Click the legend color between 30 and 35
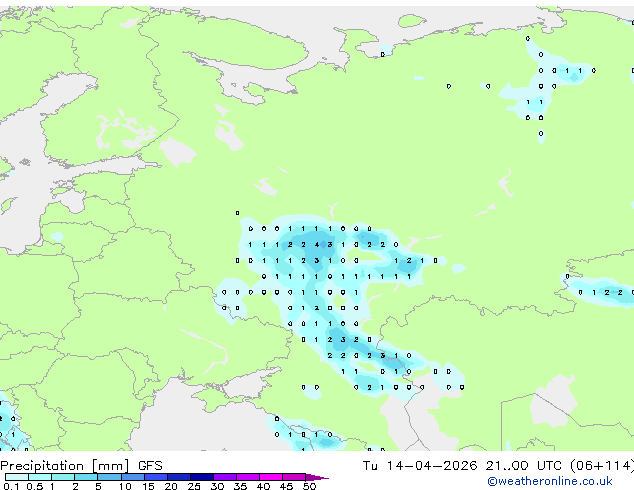Screen dimensions: 634x490 click(225, 477)
